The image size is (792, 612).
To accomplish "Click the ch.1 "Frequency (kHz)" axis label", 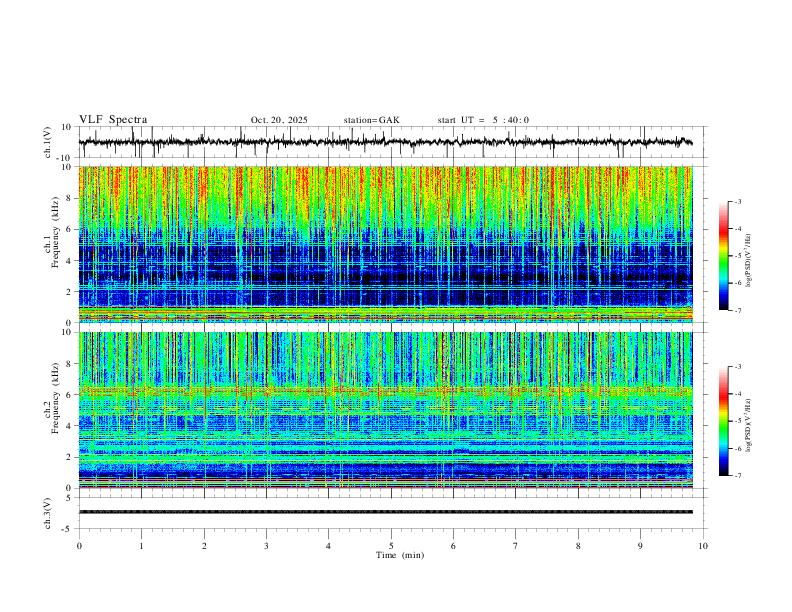I will pos(55,233).
